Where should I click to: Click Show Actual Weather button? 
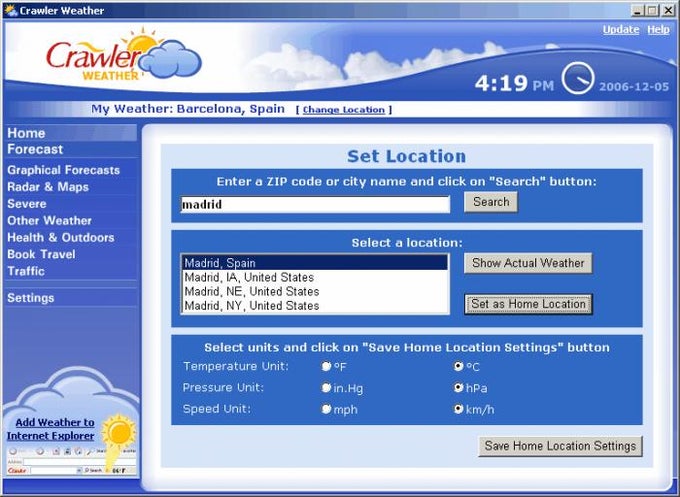[x=528, y=263]
